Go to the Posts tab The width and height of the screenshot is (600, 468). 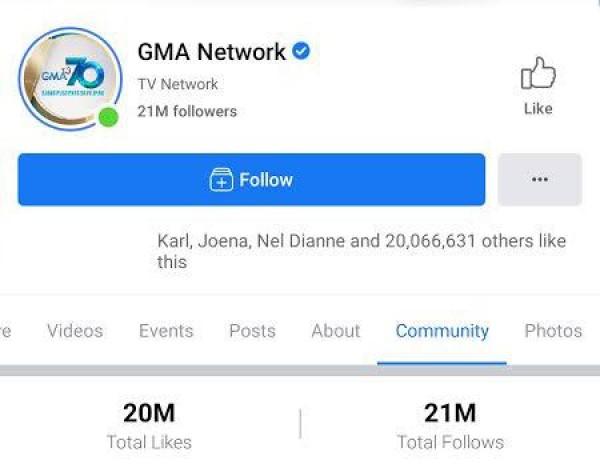pyautogui.click(x=252, y=331)
